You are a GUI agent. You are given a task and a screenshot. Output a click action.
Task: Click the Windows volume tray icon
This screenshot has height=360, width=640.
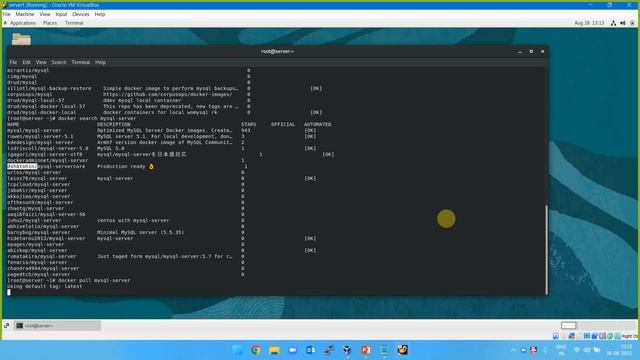point(587,350)
